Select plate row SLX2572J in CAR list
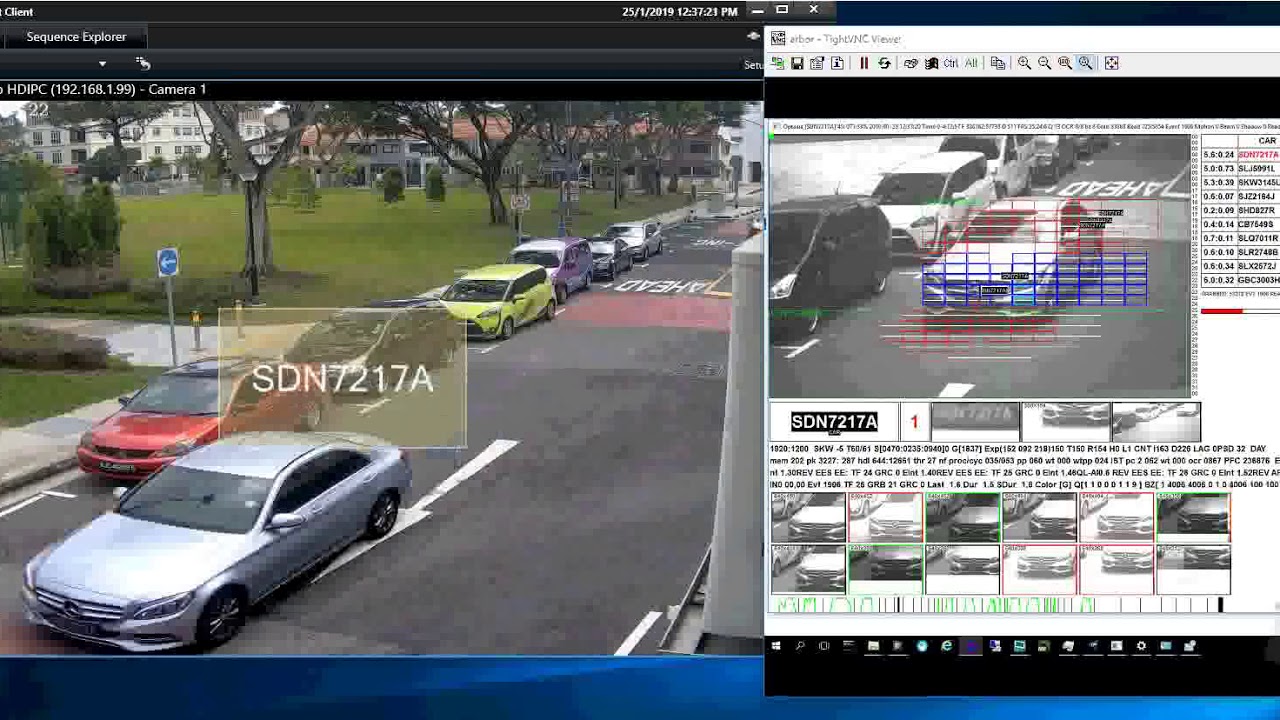Screen dimensions: 1280x720 tap(1241, 267)
